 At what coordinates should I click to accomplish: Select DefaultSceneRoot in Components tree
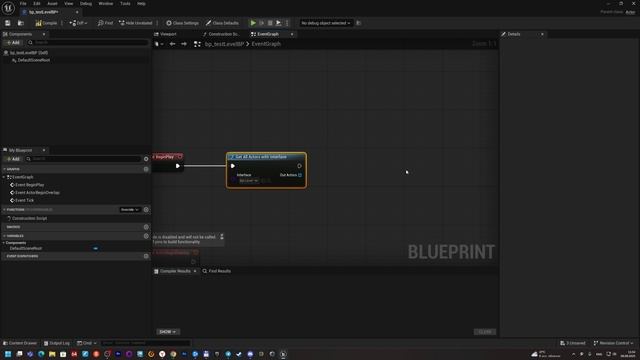[x=33, y=60]
